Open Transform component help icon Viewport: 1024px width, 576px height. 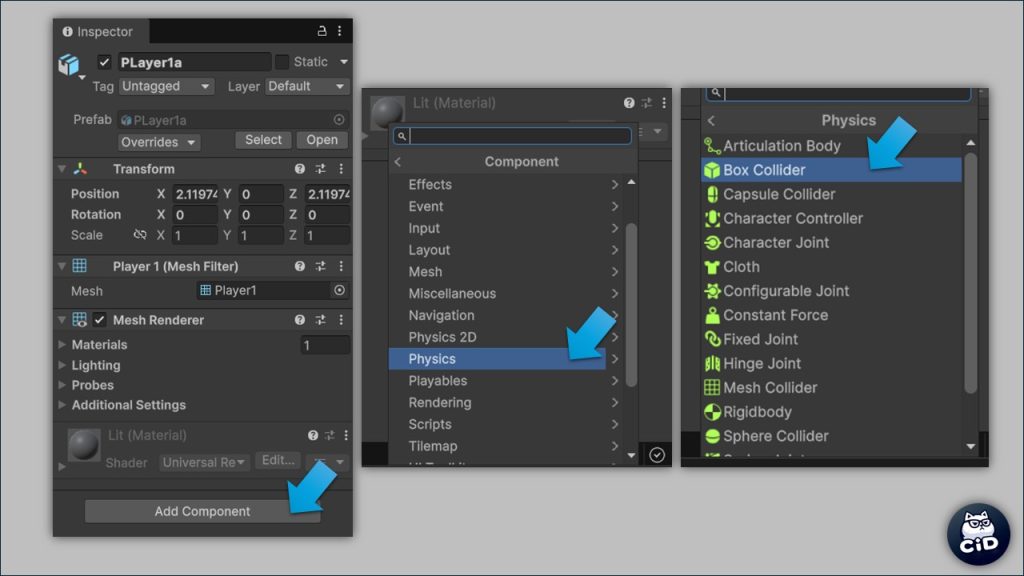[300, 169]
